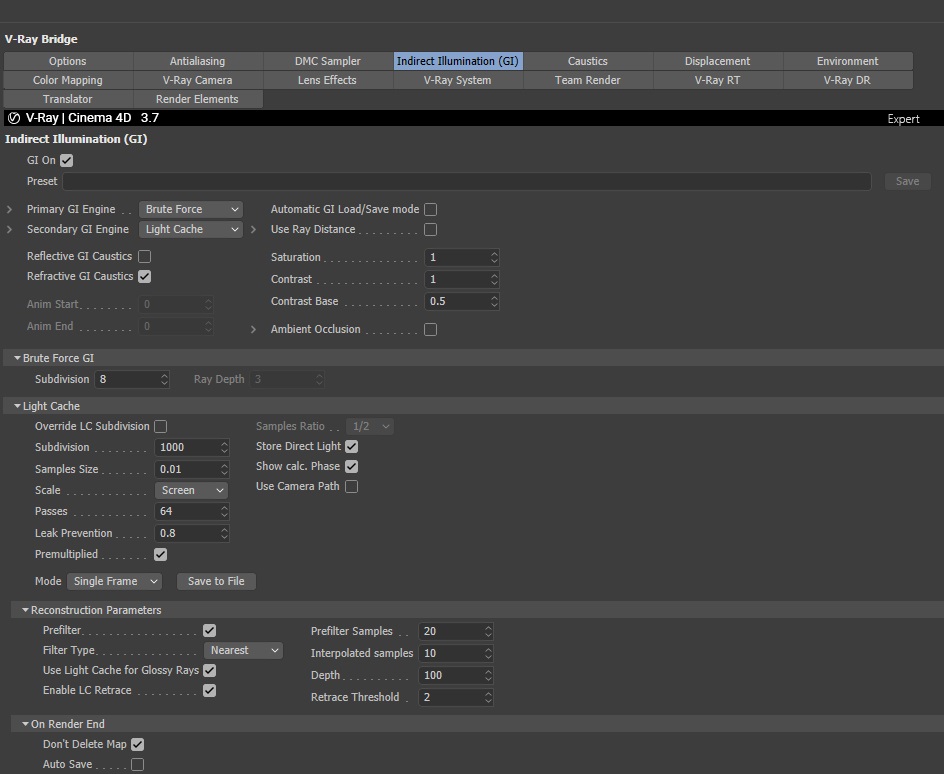Select the Indirect Illumination (GI) tab
Image resolution: width=944 pixels, height=774 pixels.
(x=458, y=61)
